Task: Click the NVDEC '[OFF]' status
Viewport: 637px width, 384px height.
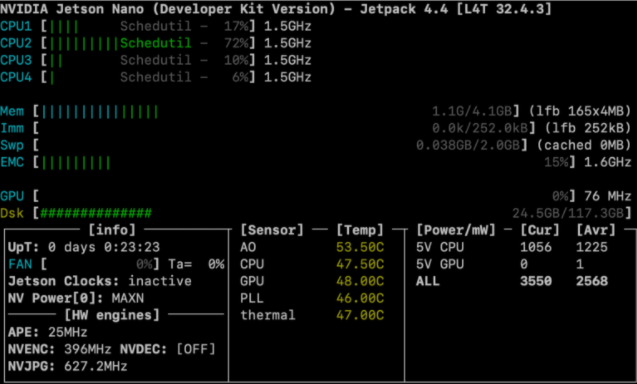Action: [x=196, y=349]
